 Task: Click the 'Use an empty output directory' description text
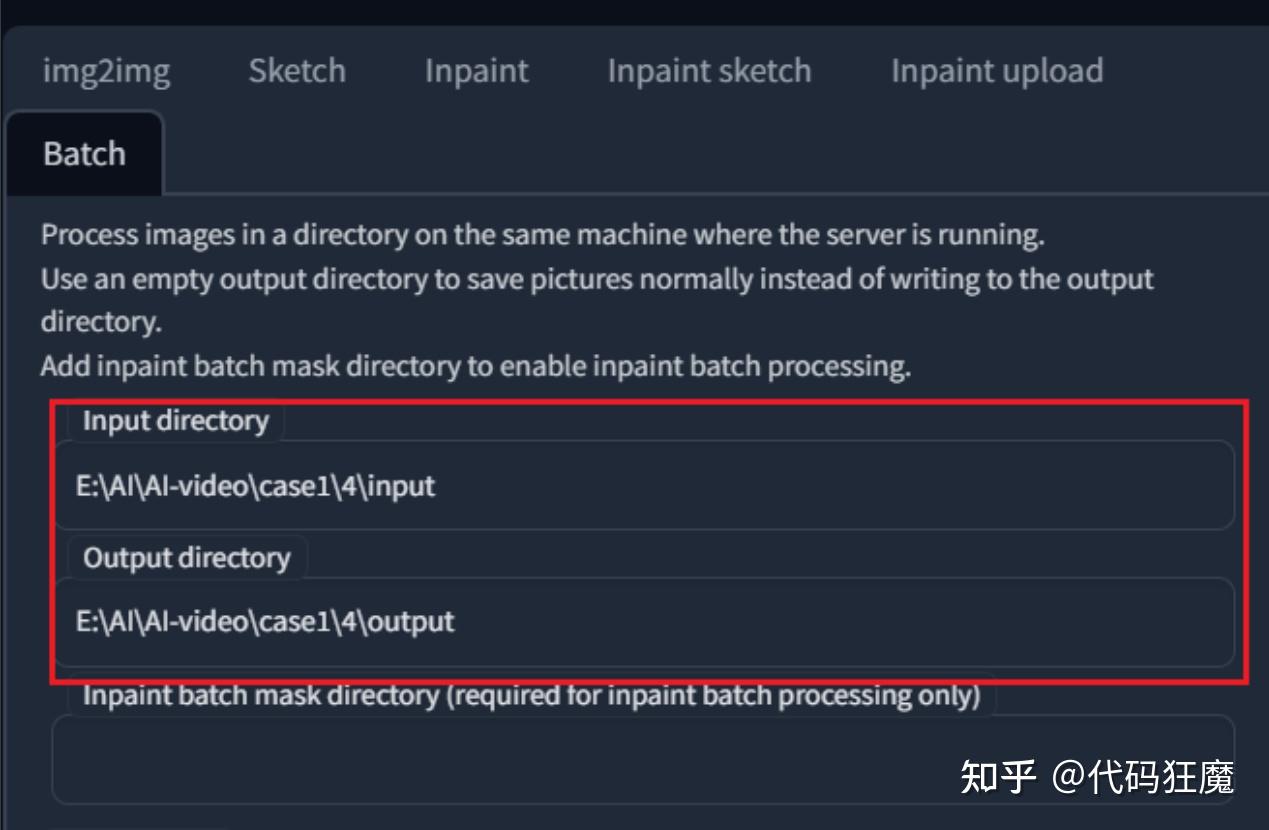597,300
